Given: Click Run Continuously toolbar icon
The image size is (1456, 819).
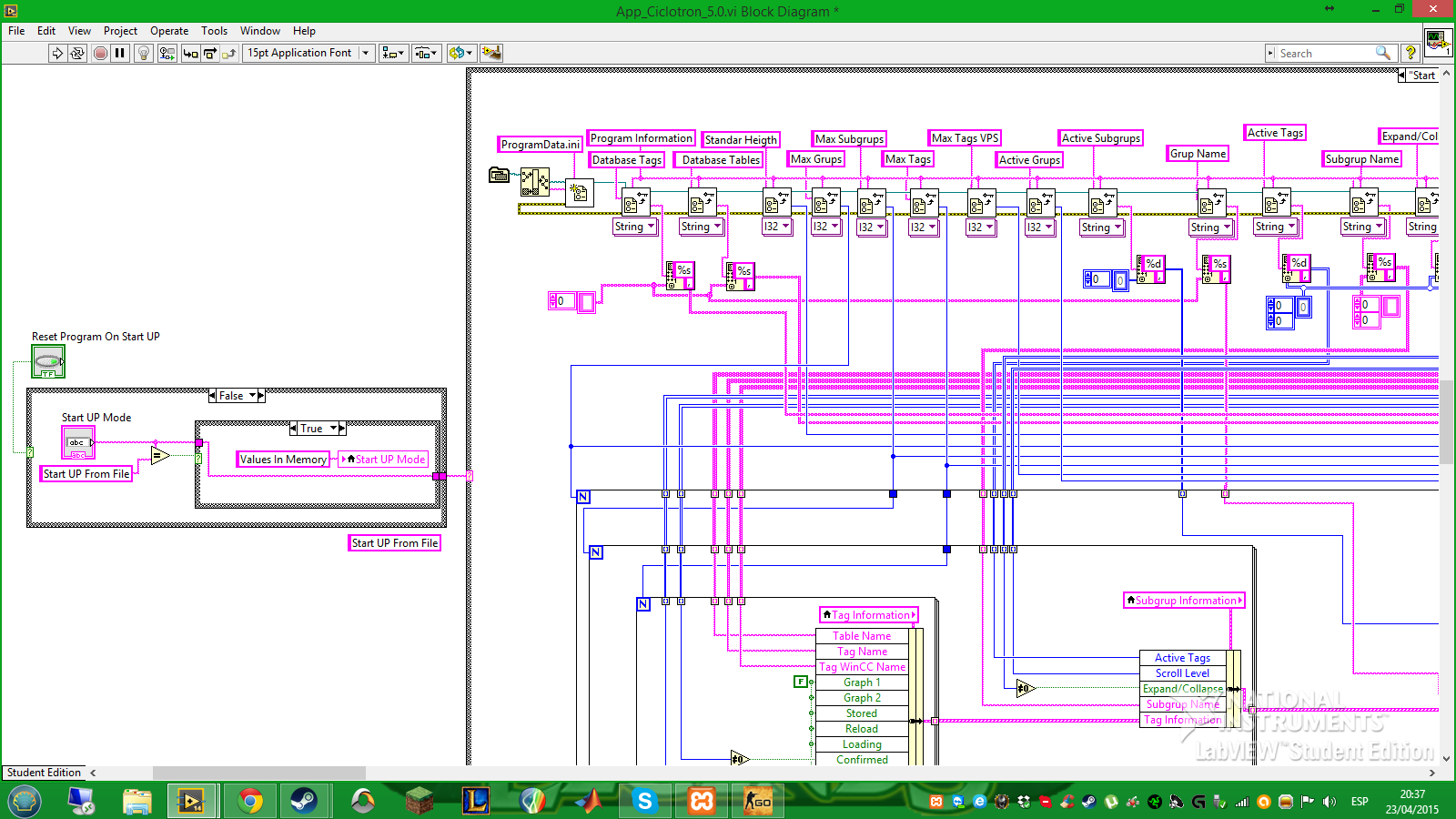Looking at the screenshot, I should (77, 53).
